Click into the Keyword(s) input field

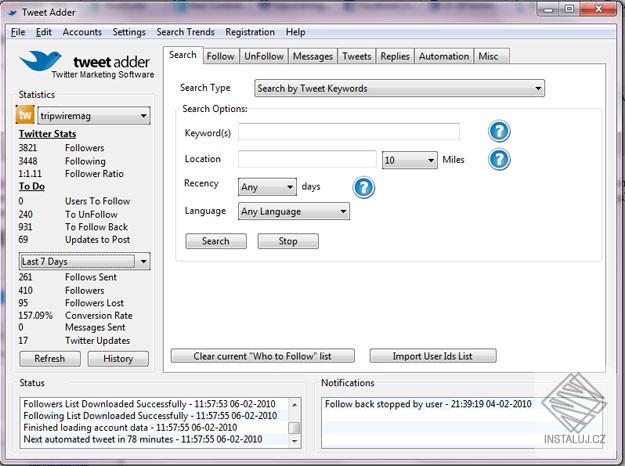tap(349, 132)
